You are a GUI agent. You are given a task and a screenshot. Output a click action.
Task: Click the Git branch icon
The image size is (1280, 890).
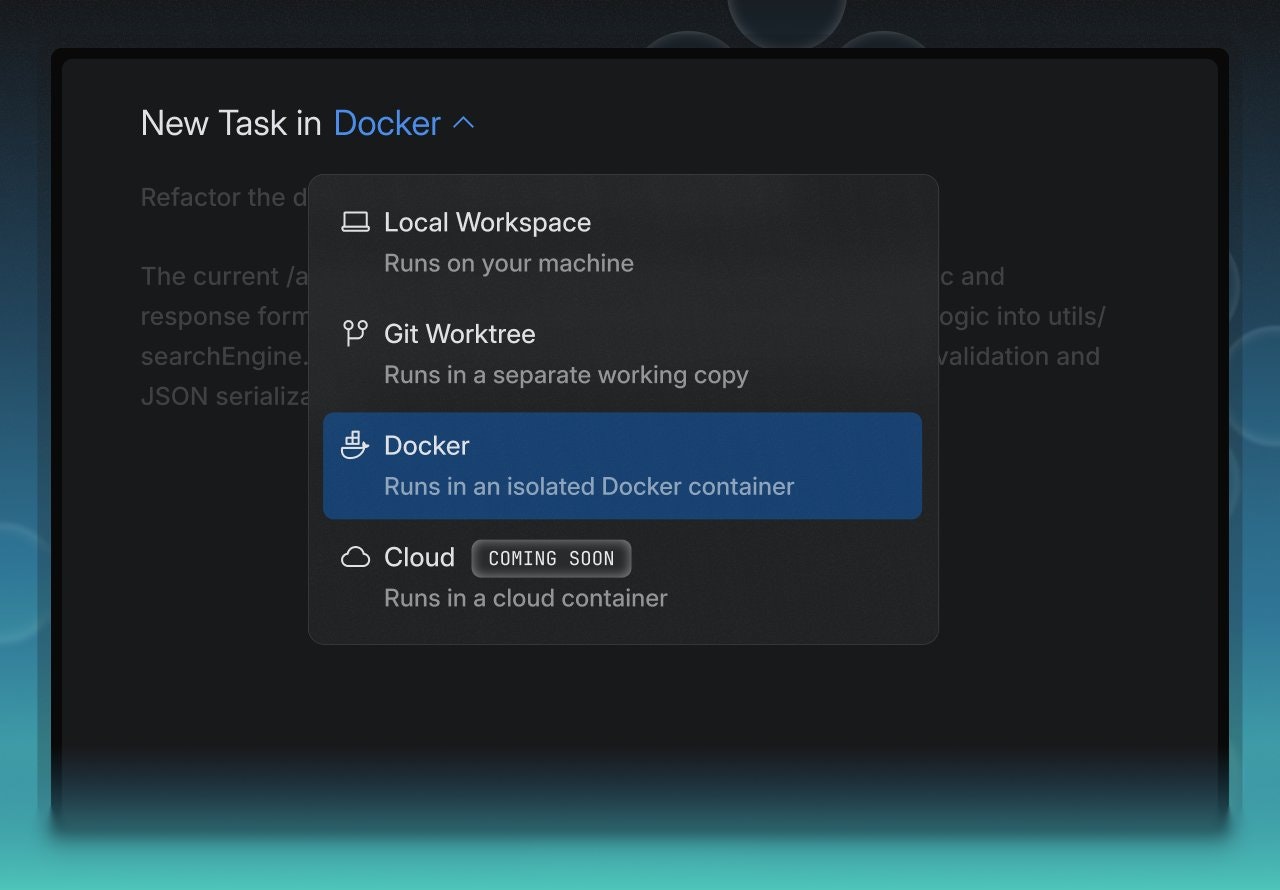point(355,333)
